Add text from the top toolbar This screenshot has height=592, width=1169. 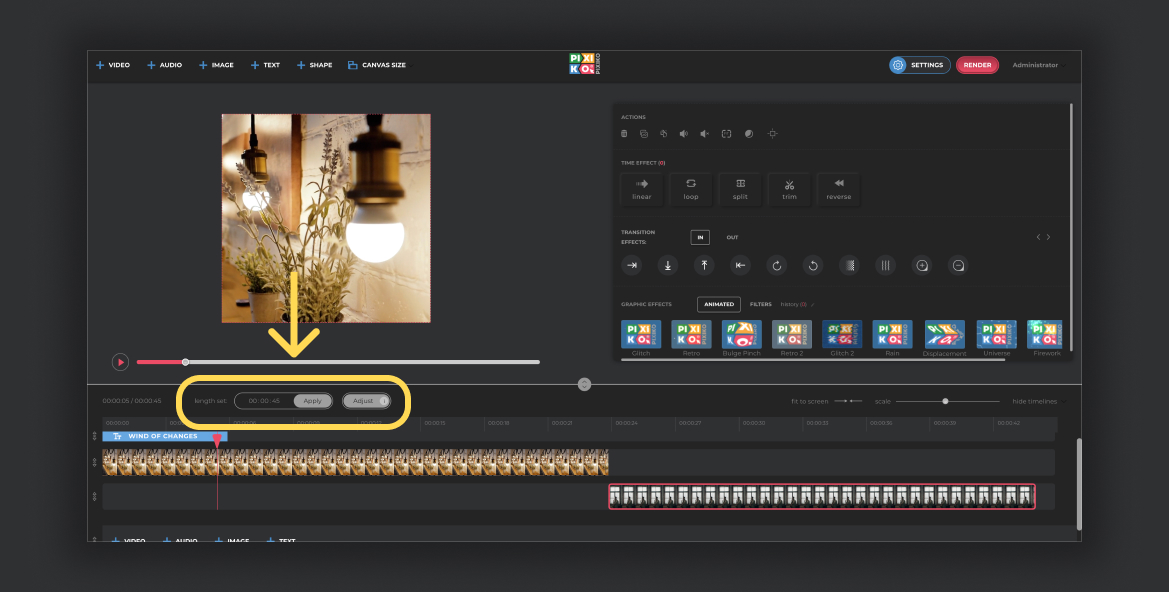[x=265, y=66]
